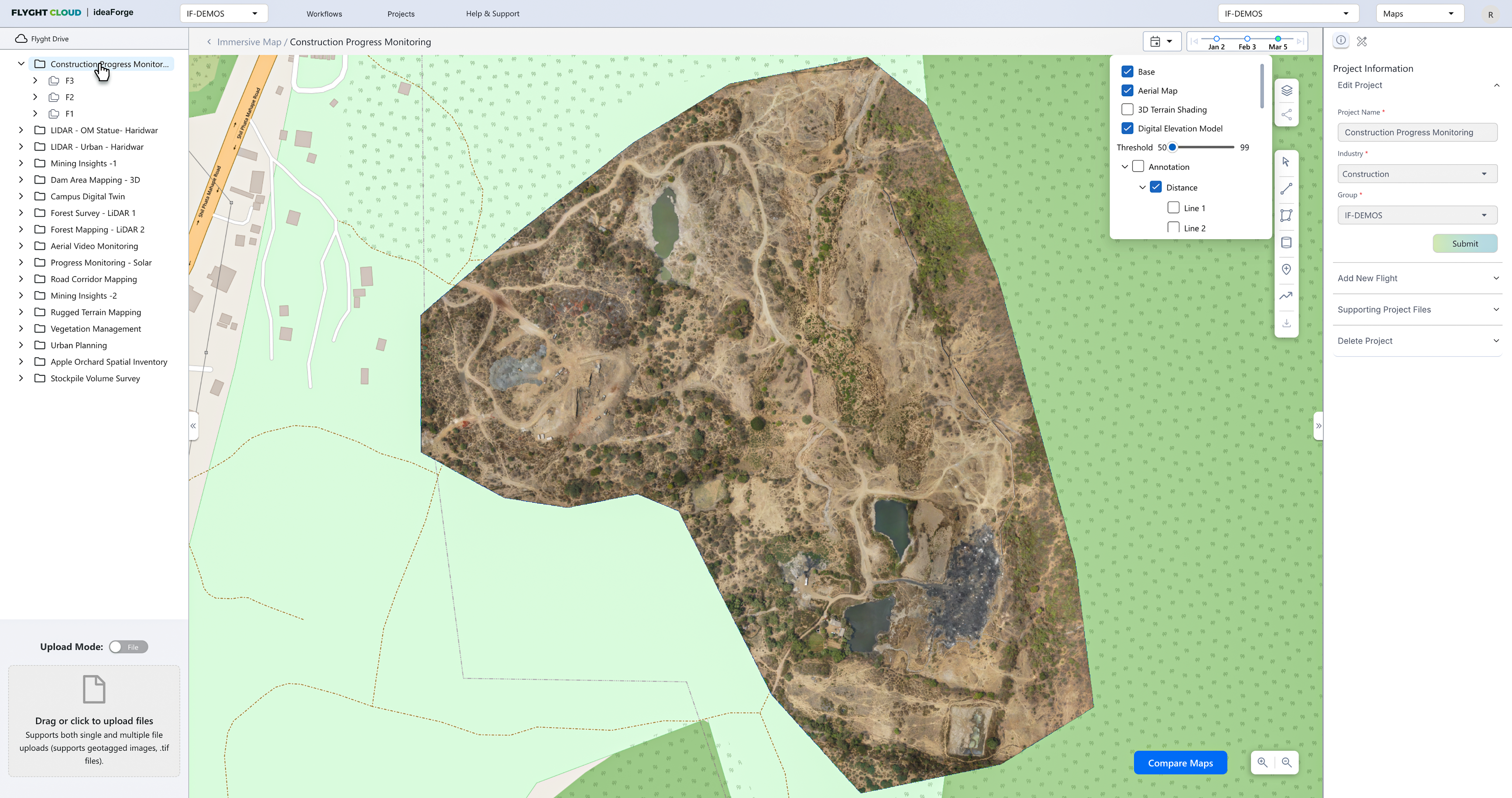Image resolution: width=1512 pixels, height=798 pixels.
Task: Click the share map icon
Action: 1286,114
